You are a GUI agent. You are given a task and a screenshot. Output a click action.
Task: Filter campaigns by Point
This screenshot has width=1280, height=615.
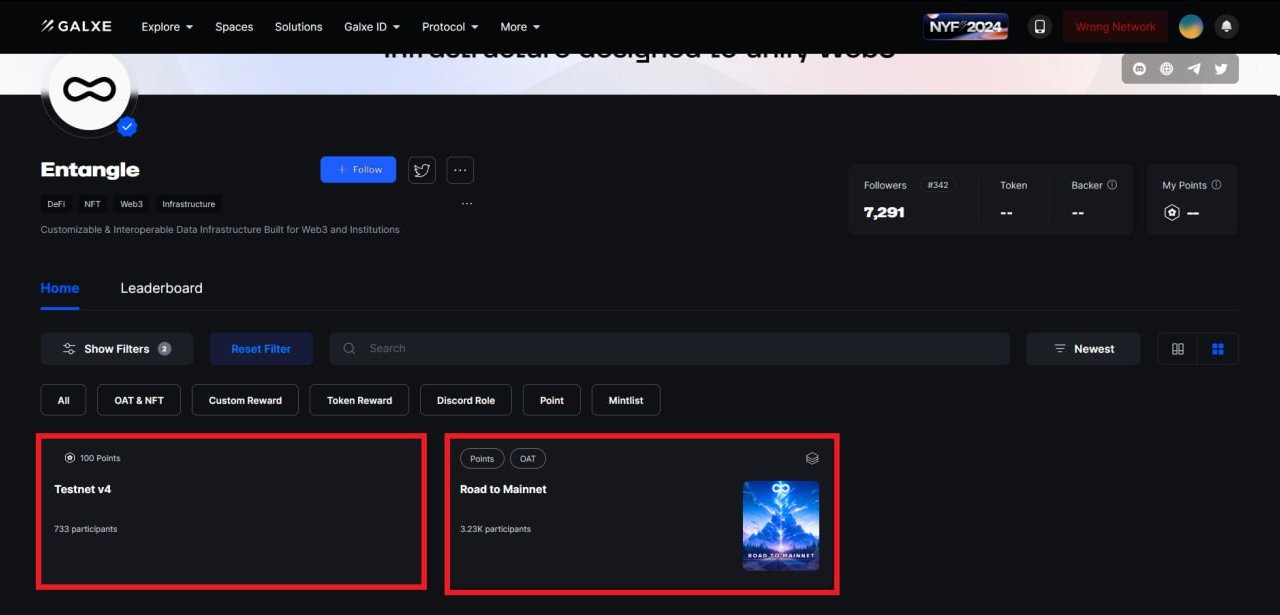click(552, 400)
